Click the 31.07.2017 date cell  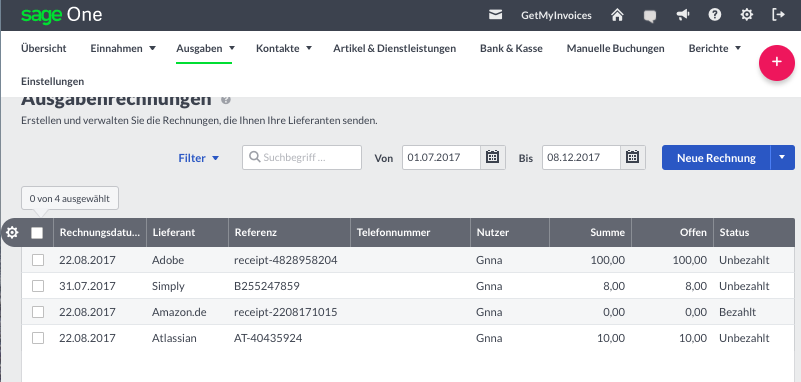pos(87,286)
